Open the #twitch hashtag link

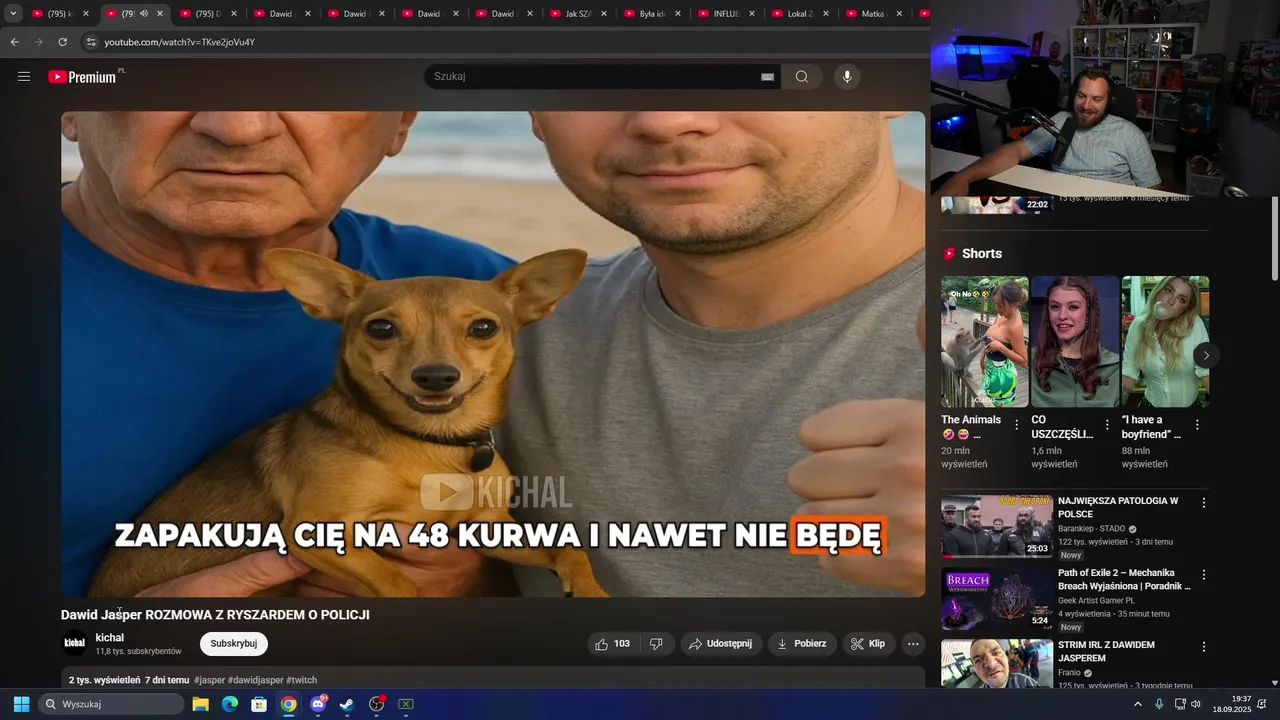click(x=302, y=680)
